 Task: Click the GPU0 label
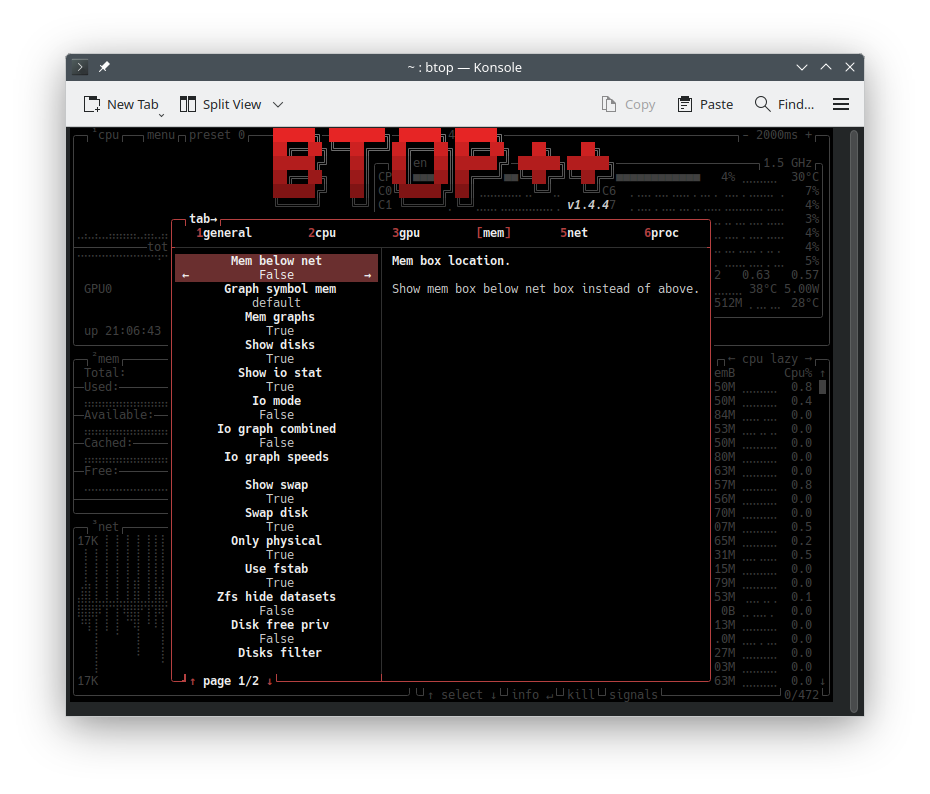(x=98, y=289)
